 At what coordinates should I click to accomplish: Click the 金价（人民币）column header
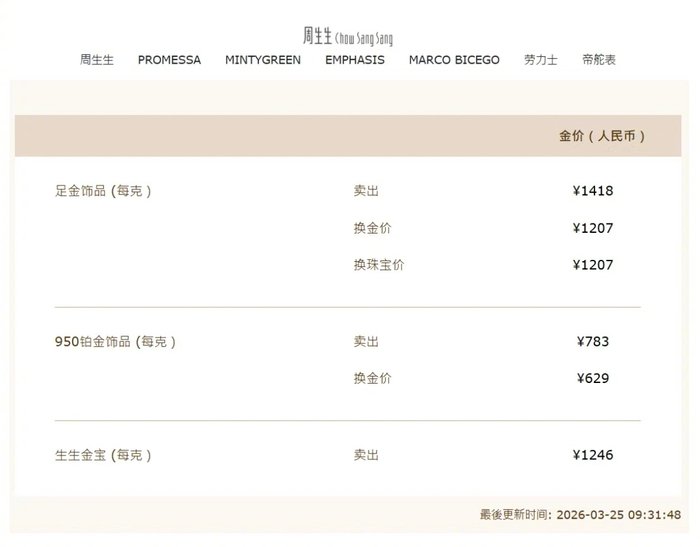(x=602, y=136)
